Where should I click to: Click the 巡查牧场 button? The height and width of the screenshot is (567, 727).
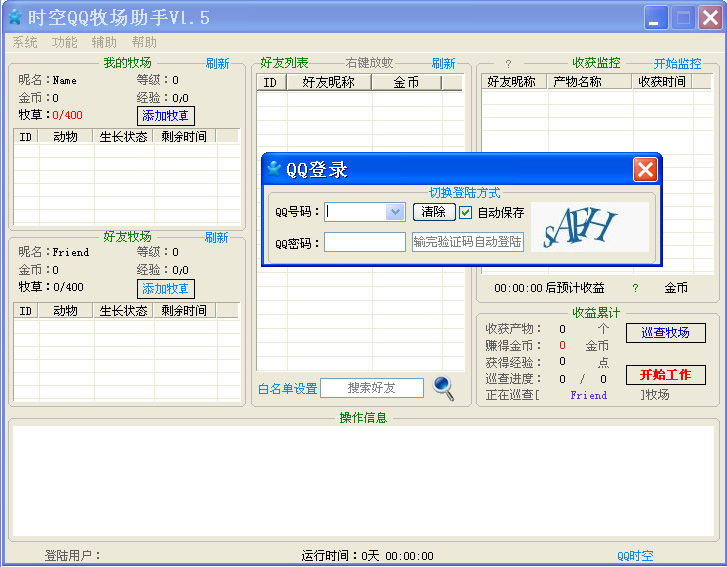[x=665, y=332]
